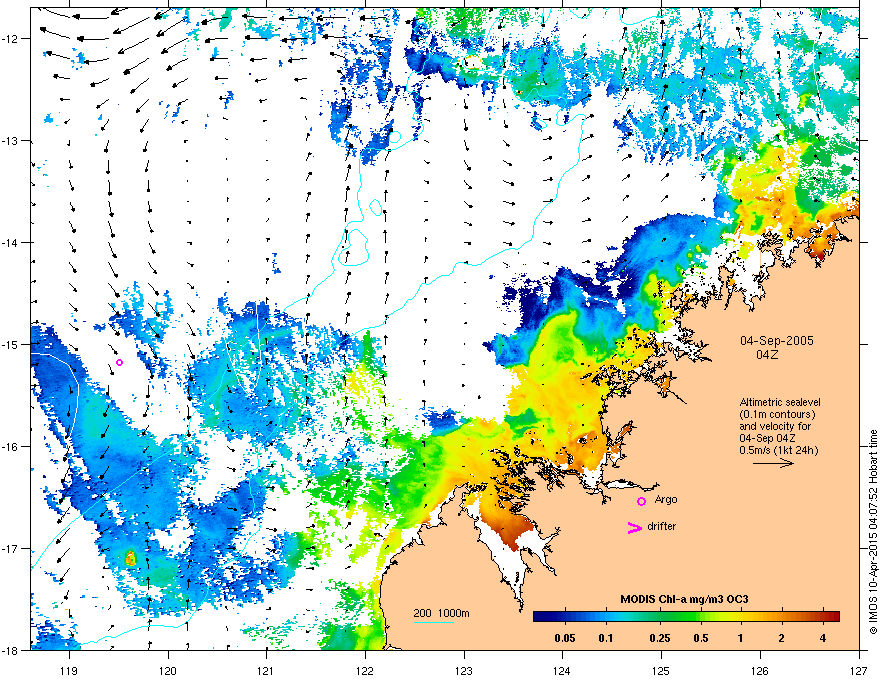
Task: Click the colorbar tick label '0.1'
Action: coord(606,638)
